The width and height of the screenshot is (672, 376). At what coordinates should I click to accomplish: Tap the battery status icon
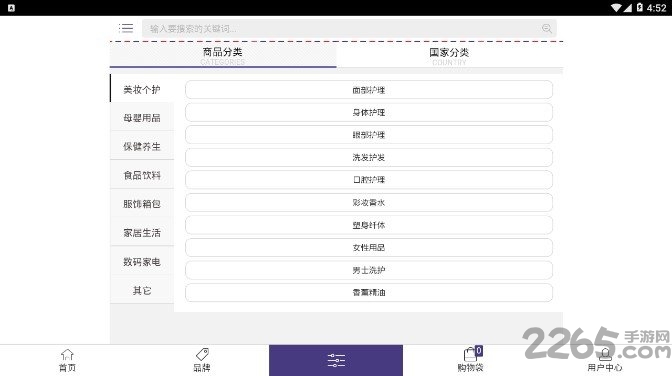pyautogui.click(x=639, y=8)
